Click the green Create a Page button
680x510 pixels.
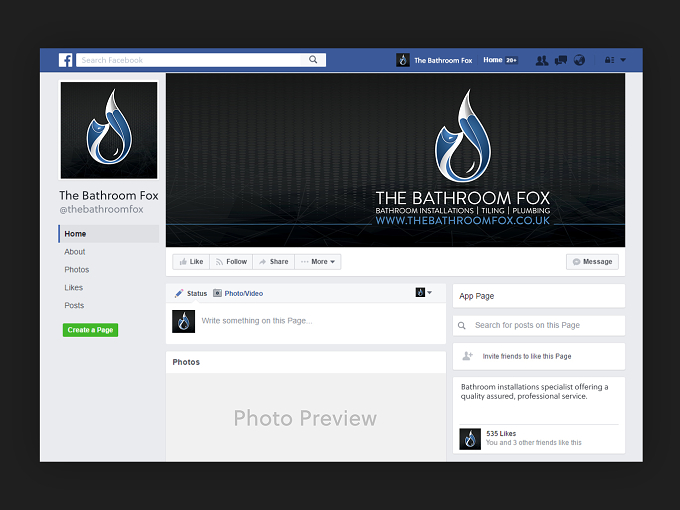click(90, 330)
